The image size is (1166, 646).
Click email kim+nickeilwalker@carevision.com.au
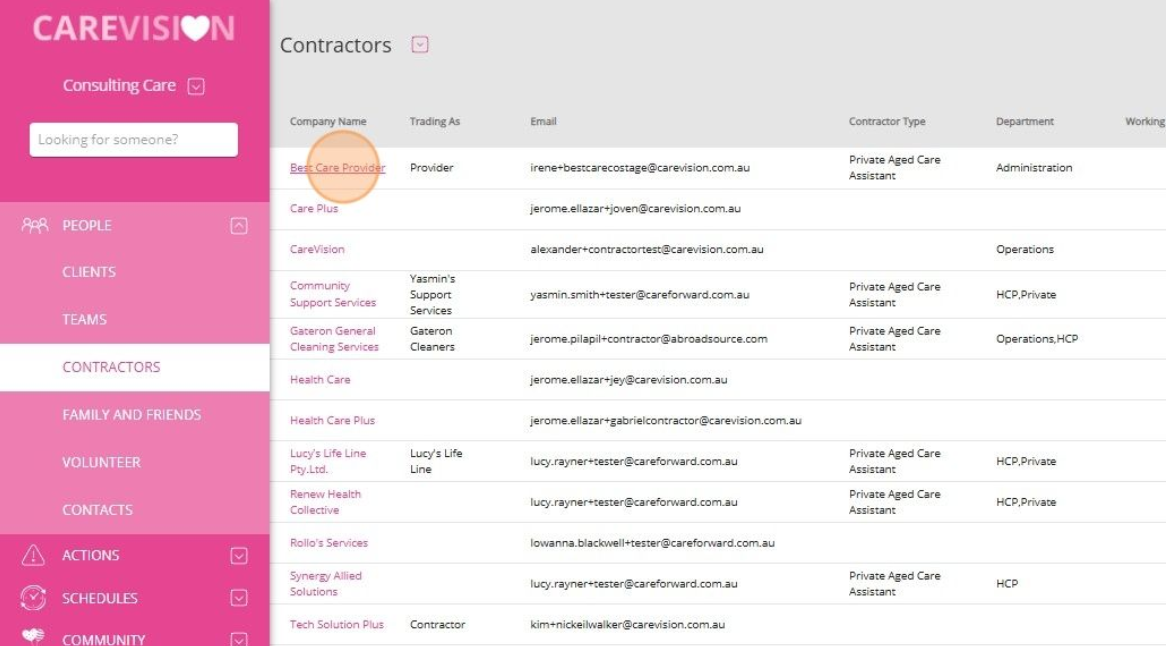[628, 625]
